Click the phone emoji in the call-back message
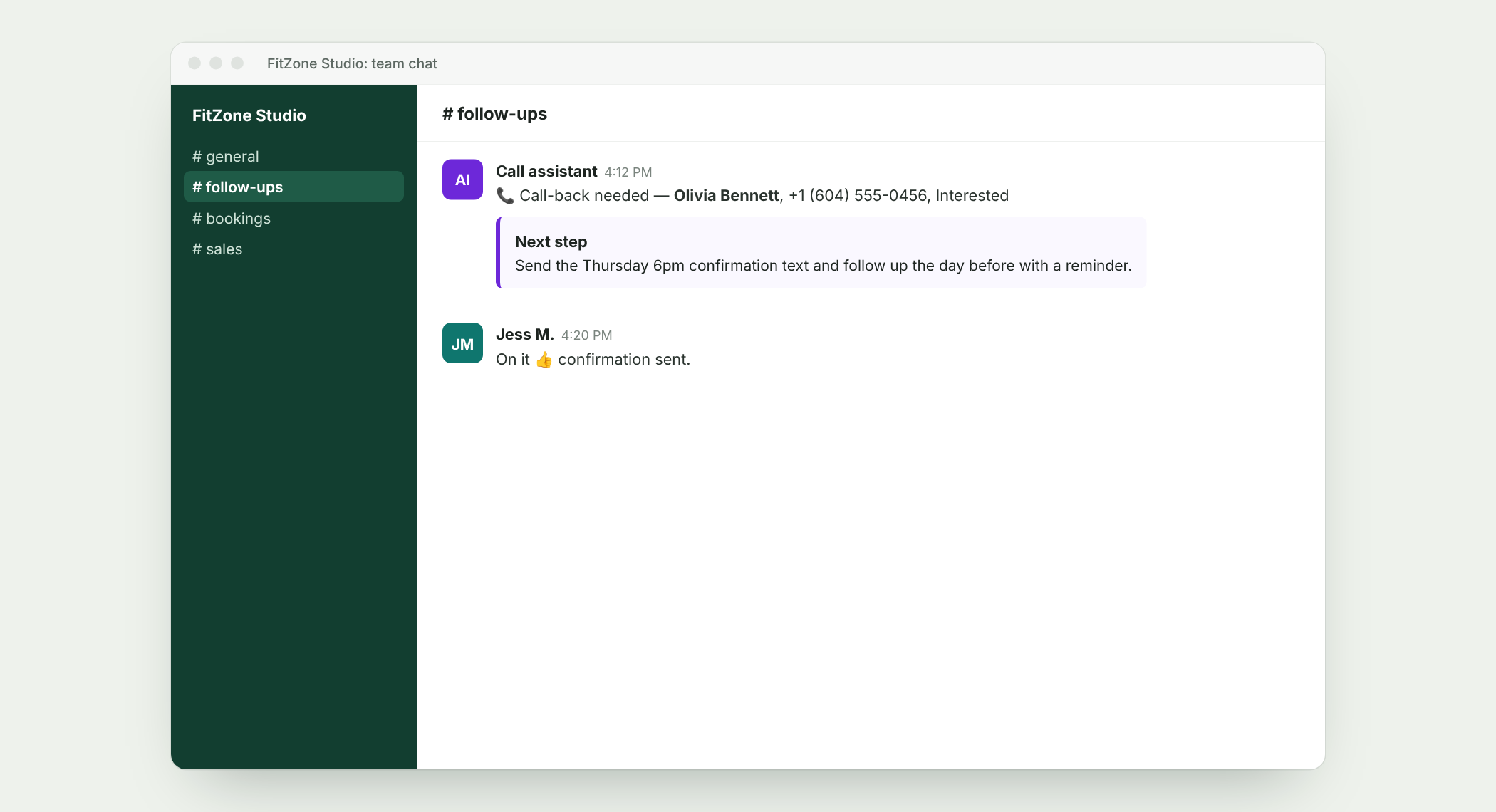Screen dimensions: 1496x812 click(505, 196)
